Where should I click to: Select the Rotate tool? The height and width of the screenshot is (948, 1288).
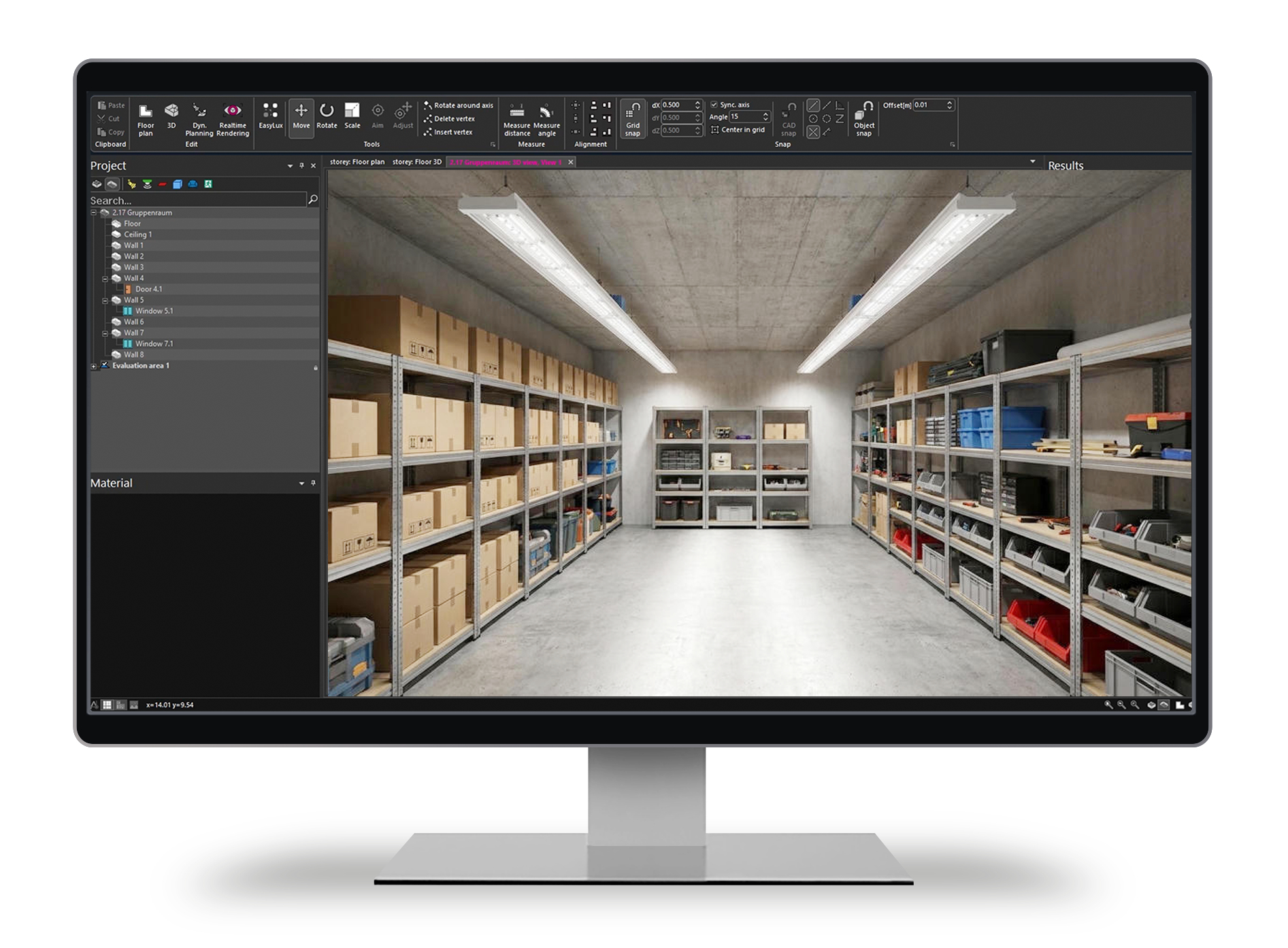(327, 116)
